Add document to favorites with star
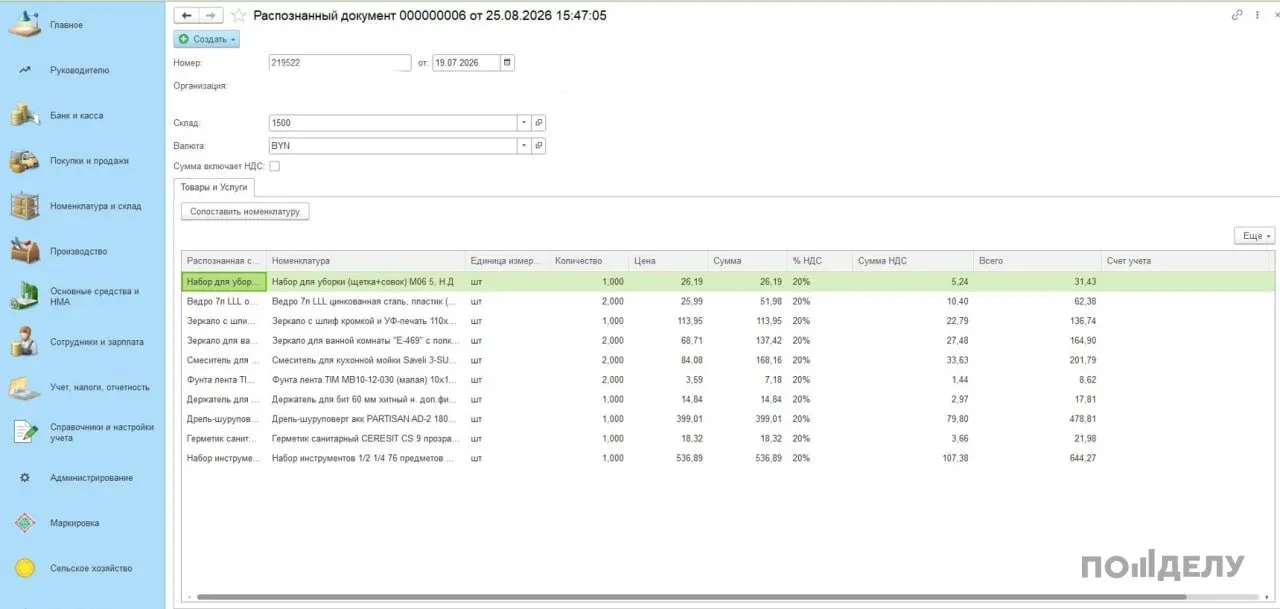 coord(238,15)
